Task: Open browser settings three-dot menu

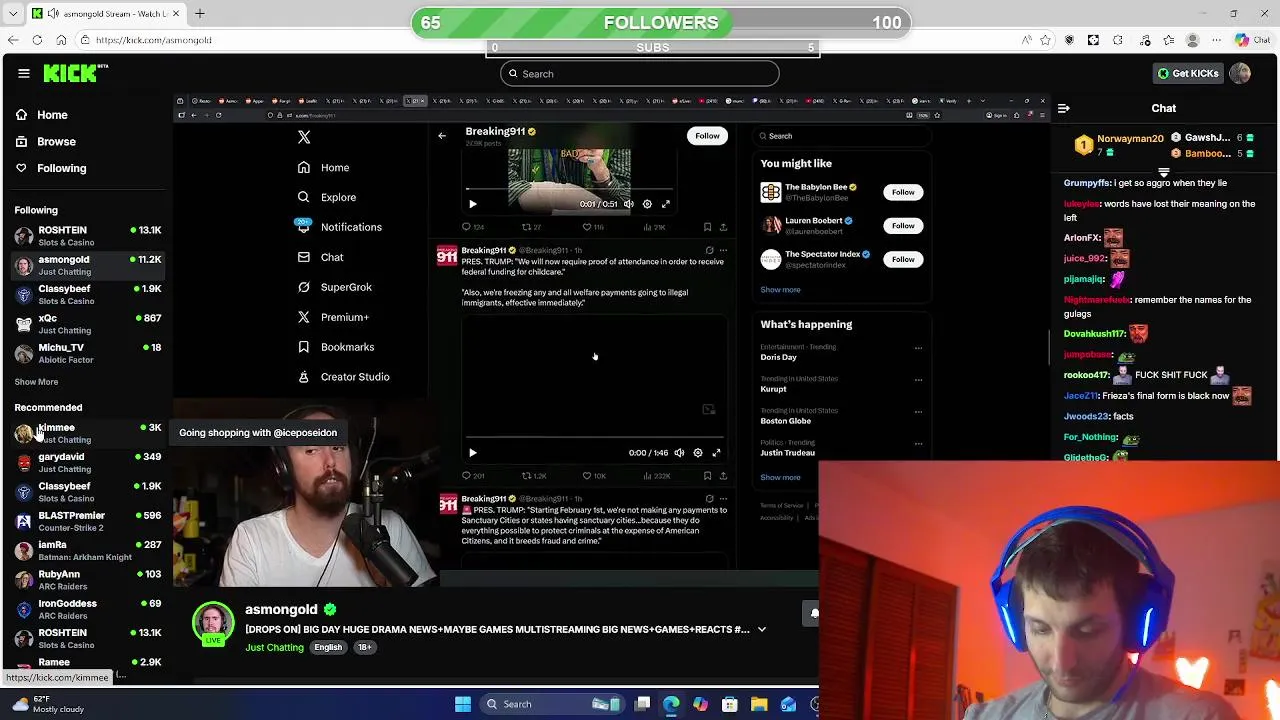Action: [x=1216, y=40]
